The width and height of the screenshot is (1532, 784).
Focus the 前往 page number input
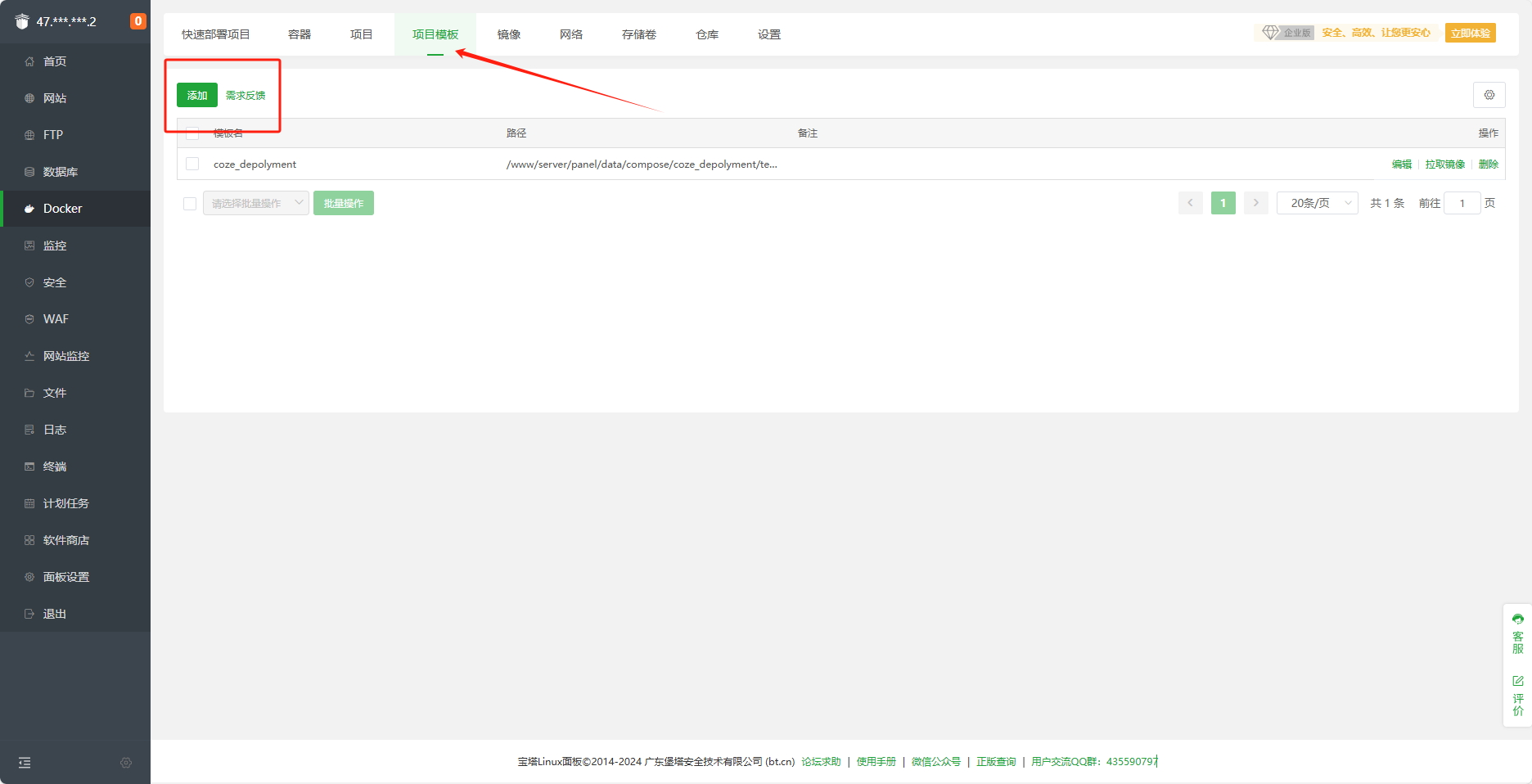pyautogui.click(x=1462, y=203)
